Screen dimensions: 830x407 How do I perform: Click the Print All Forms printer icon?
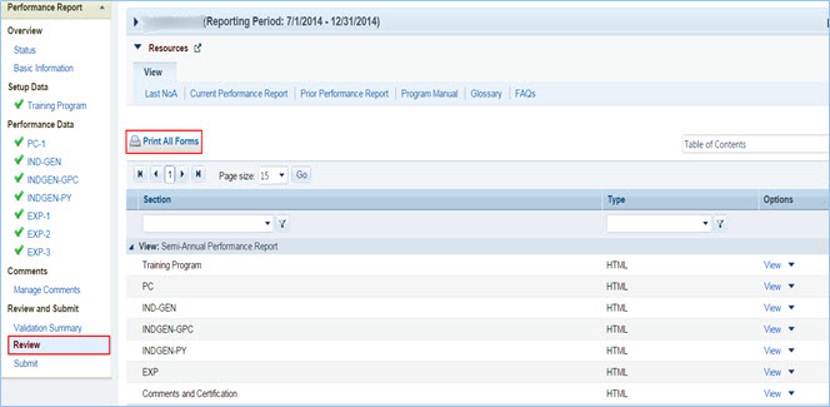click(135, 142)
